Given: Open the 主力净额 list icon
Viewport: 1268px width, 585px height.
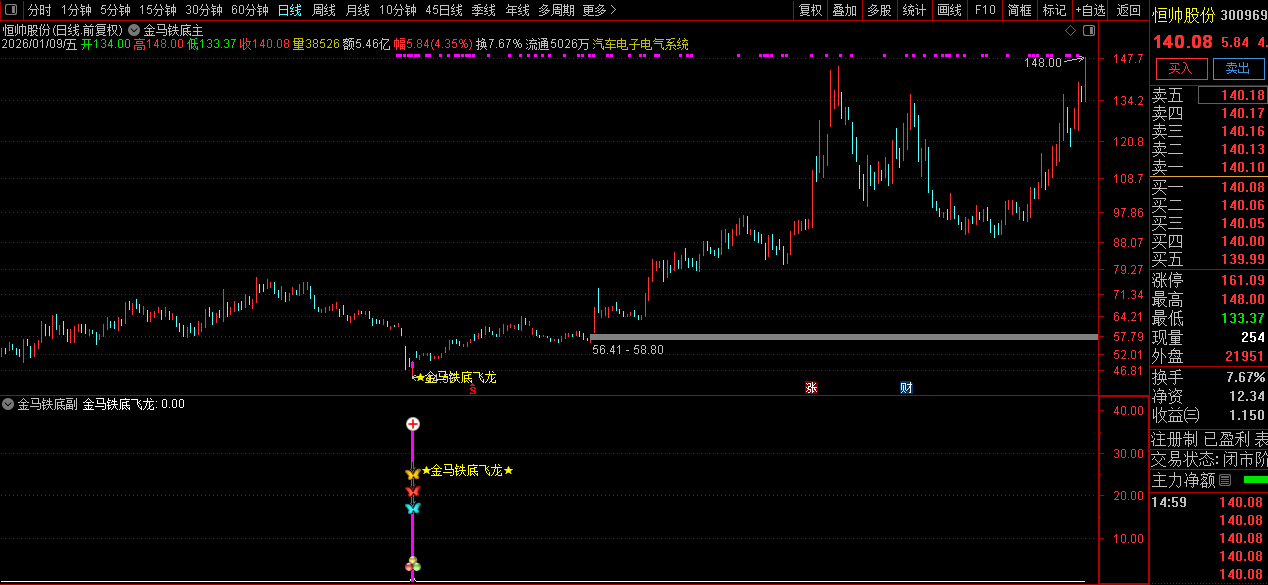Looking at the screenshot, I should pyautogui.click(x=1225, y=480).
